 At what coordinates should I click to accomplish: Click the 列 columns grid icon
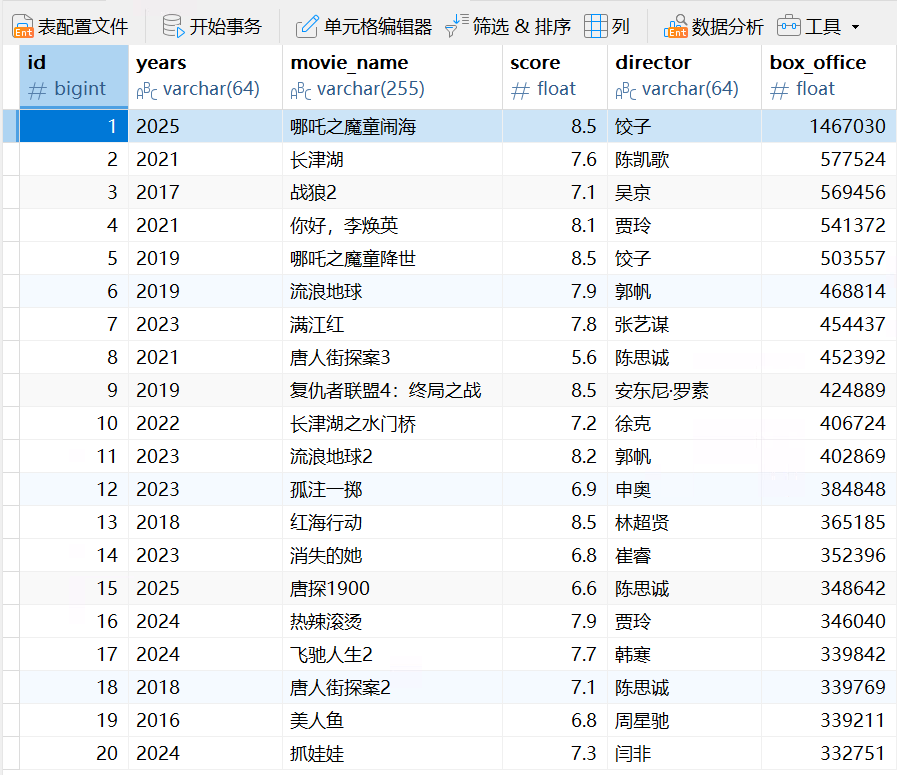(595, 26)
